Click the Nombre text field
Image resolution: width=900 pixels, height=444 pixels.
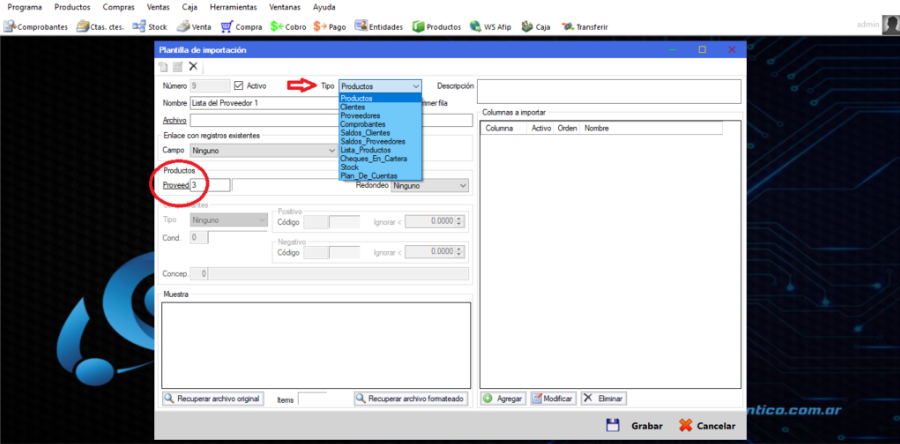tap(300, 103)
